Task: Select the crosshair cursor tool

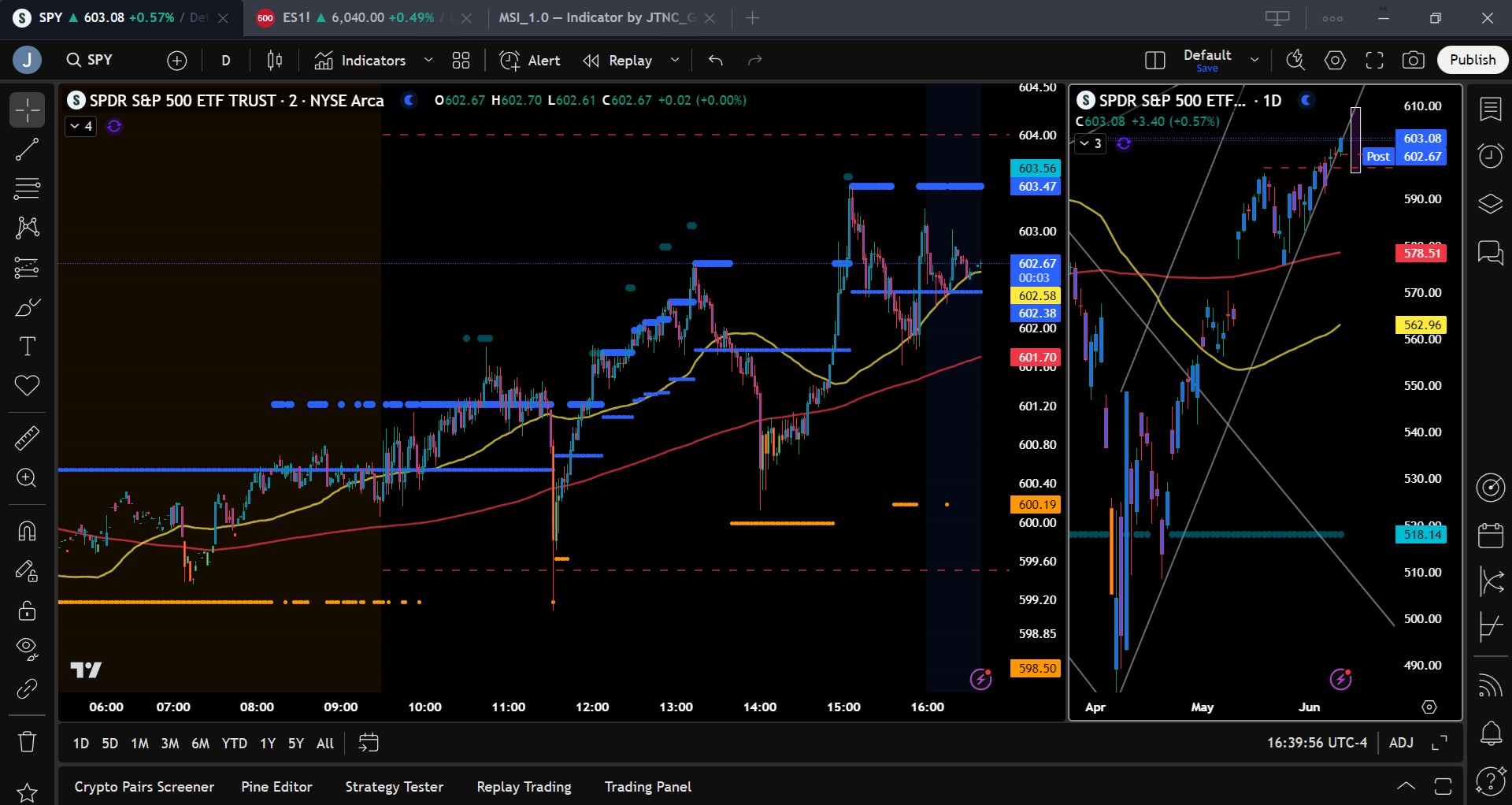Action: tap(27, 109)
